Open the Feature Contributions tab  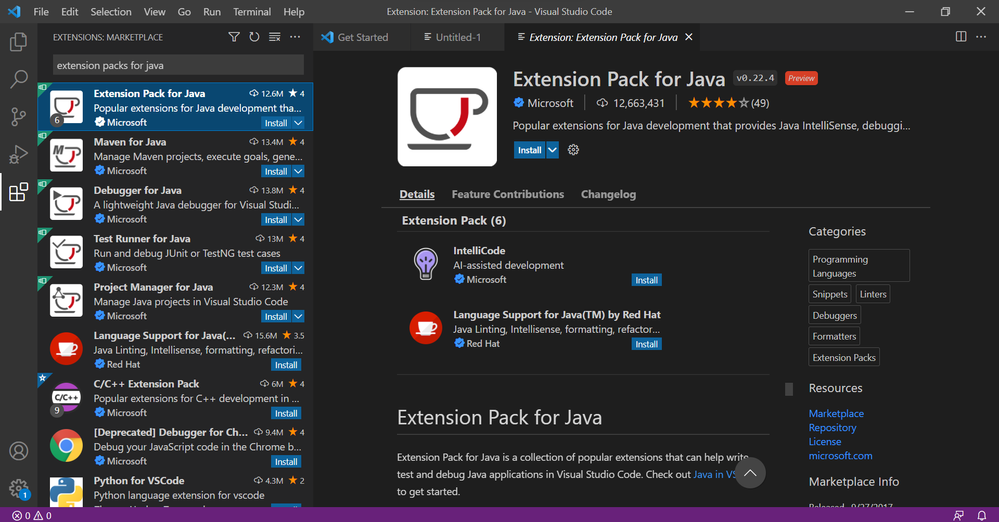(x=508, y=194)
